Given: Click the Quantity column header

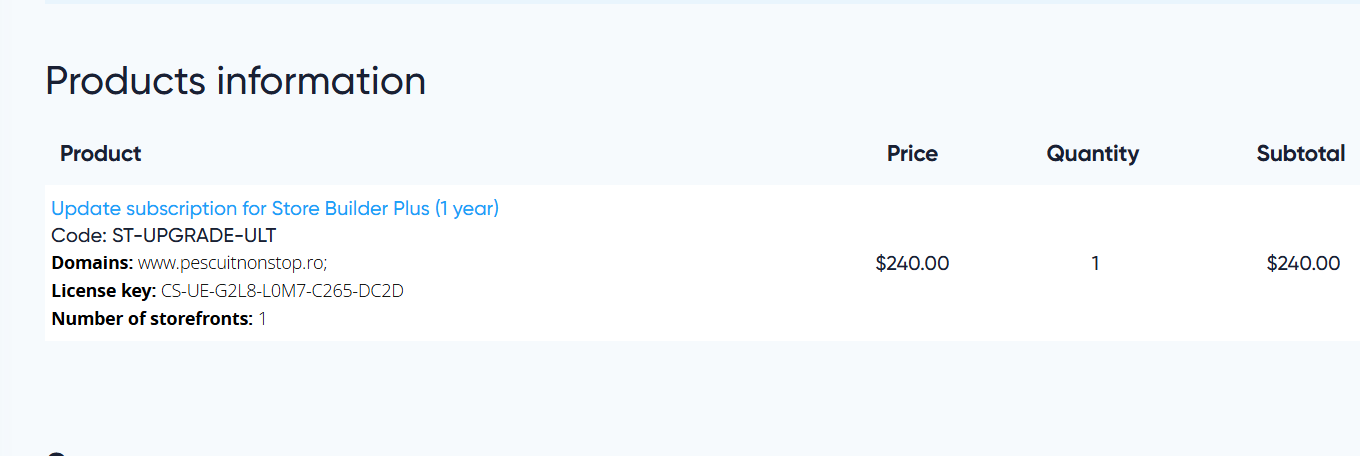Looking at the screenshot, I should (x=1092, y=154).
